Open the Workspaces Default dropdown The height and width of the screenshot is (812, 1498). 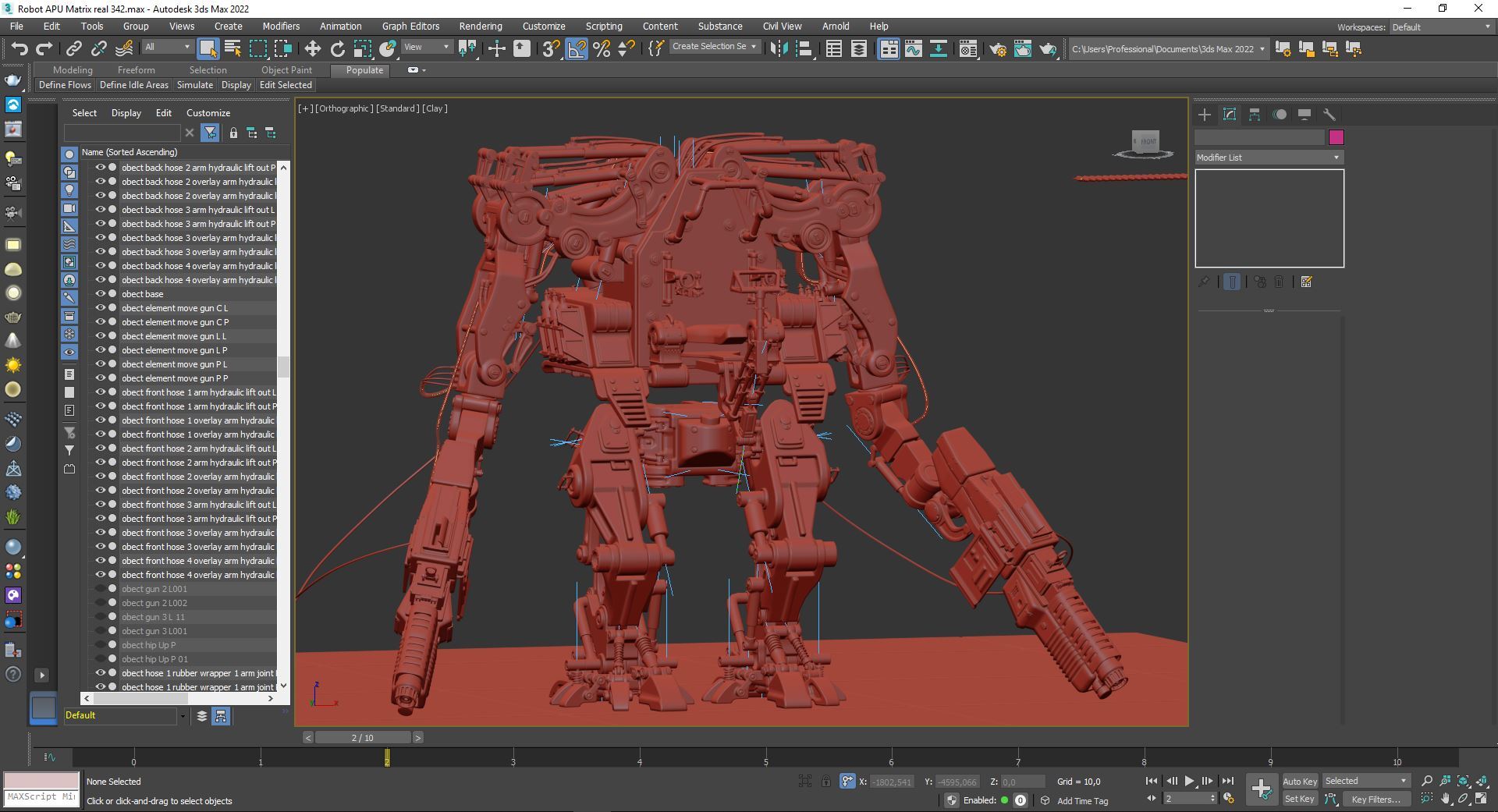[x=1440, y=27]
